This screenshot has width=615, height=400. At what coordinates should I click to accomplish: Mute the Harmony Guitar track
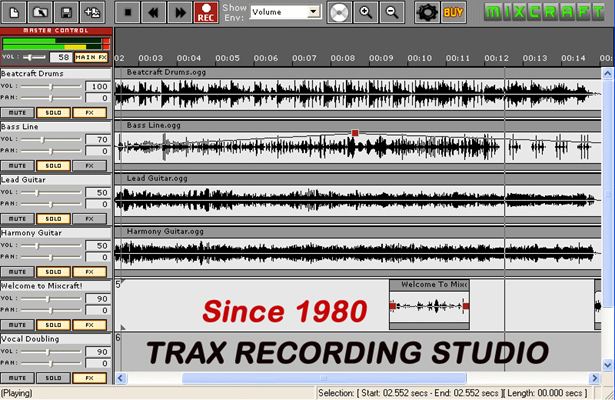click(17, 271)
